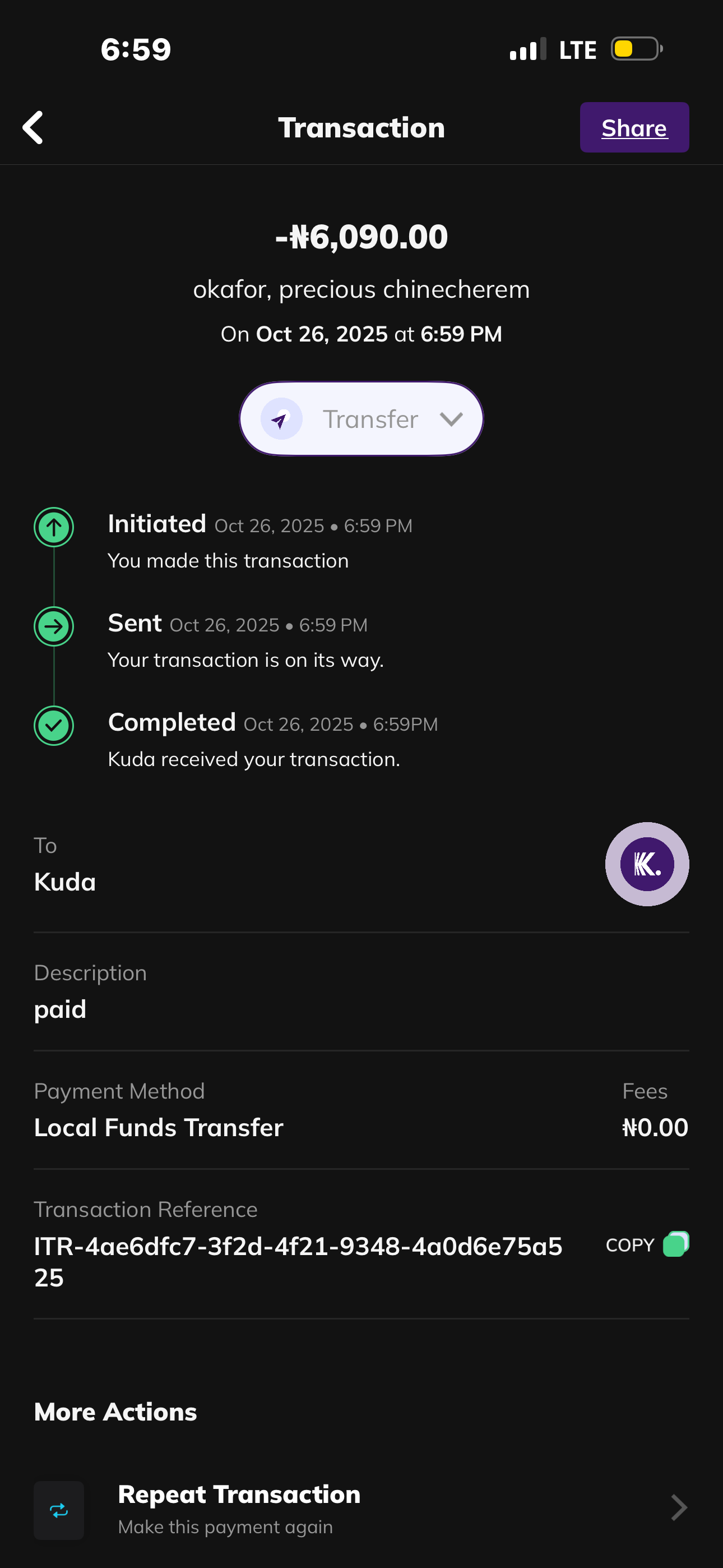
Task: Tap the -₦6,090.00 amount heading
Action: [361, 237]
